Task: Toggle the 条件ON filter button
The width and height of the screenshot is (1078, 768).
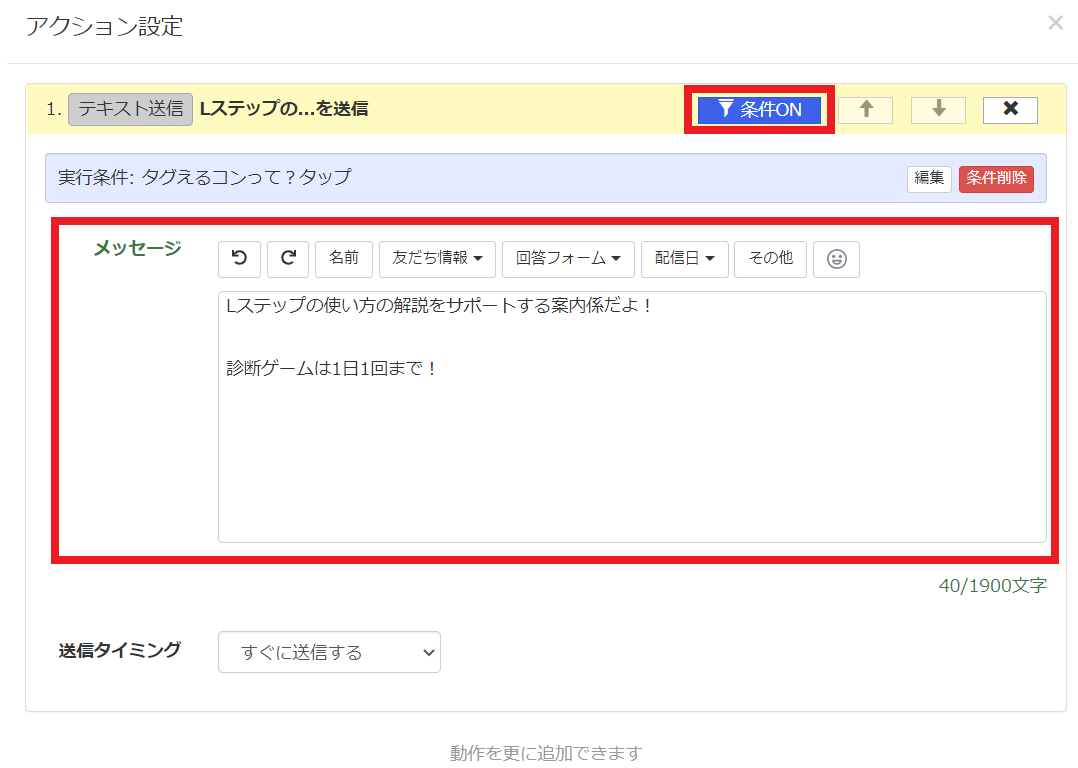Action: point(759,110)
